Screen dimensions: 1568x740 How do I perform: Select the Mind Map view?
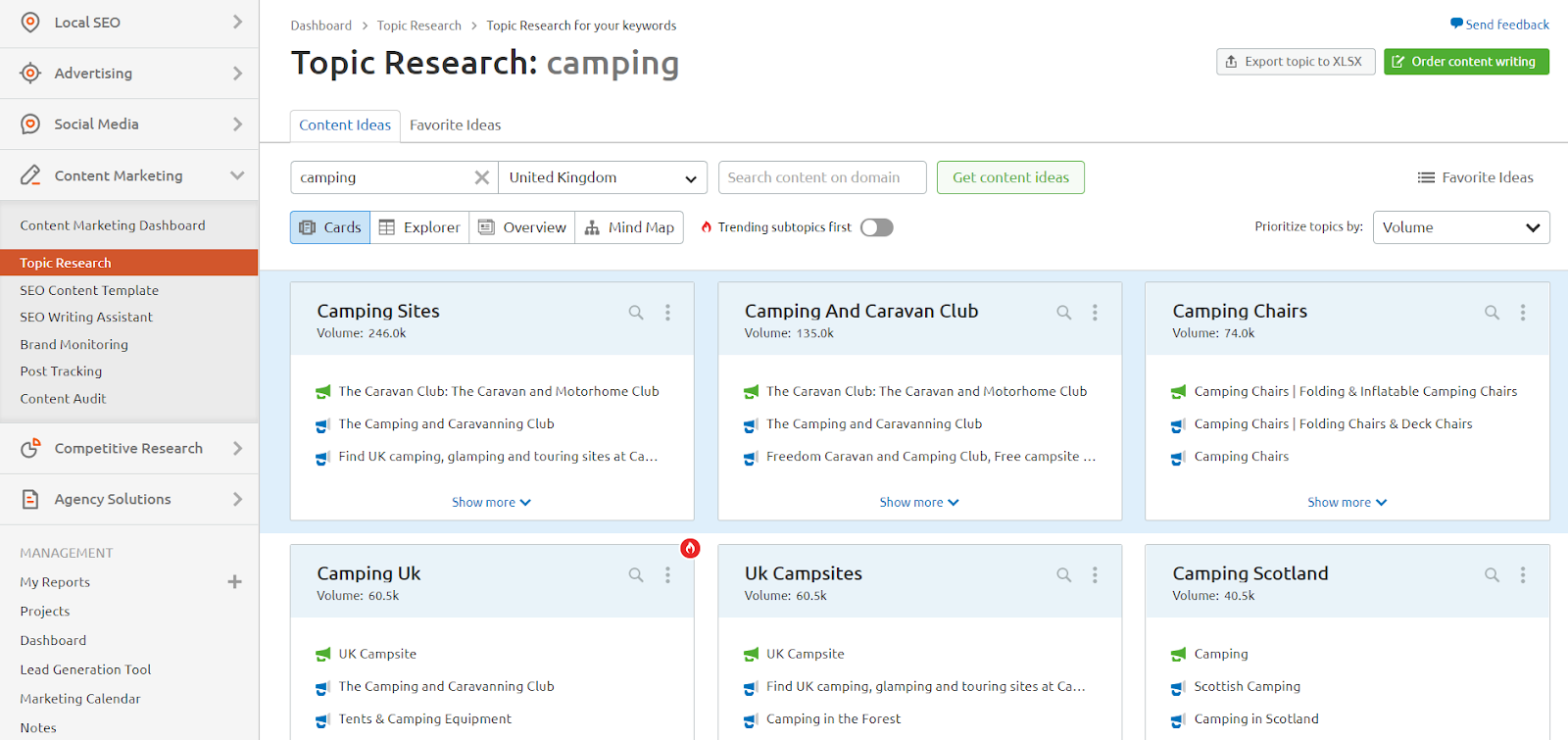pyautogui.click(x=629, y=227)
